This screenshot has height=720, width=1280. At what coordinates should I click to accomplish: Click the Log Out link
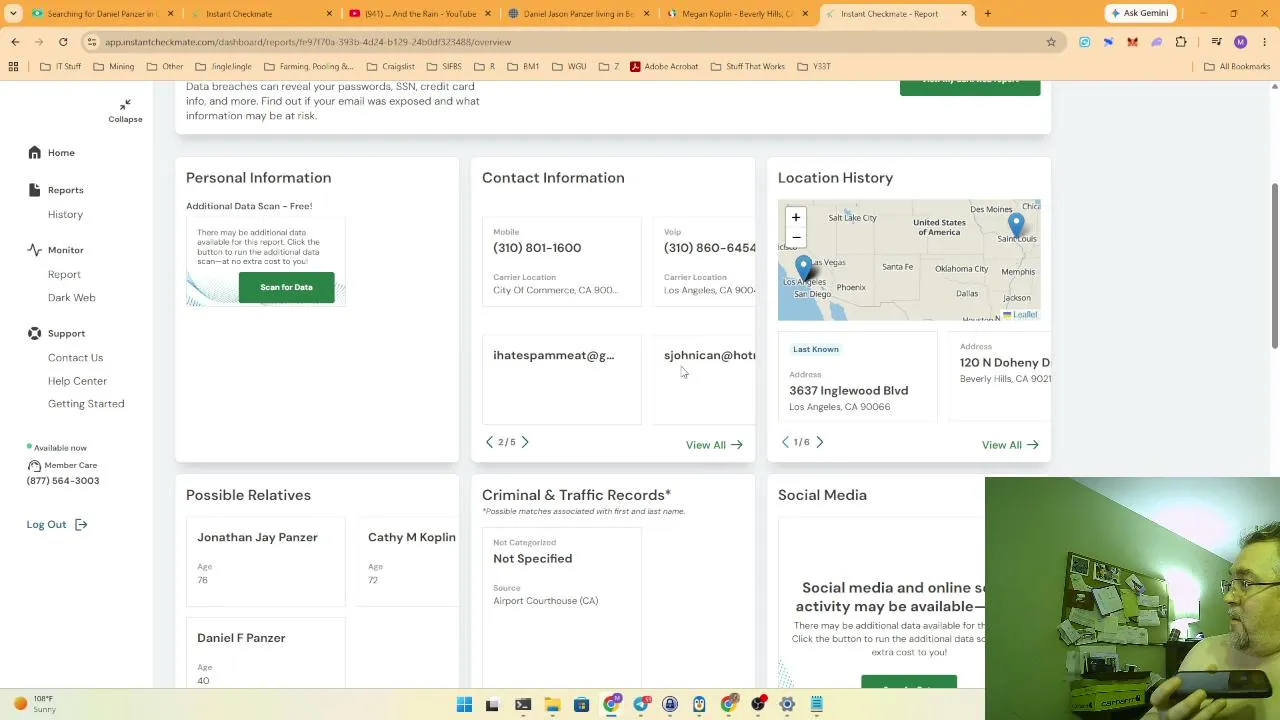click(46, 525)
